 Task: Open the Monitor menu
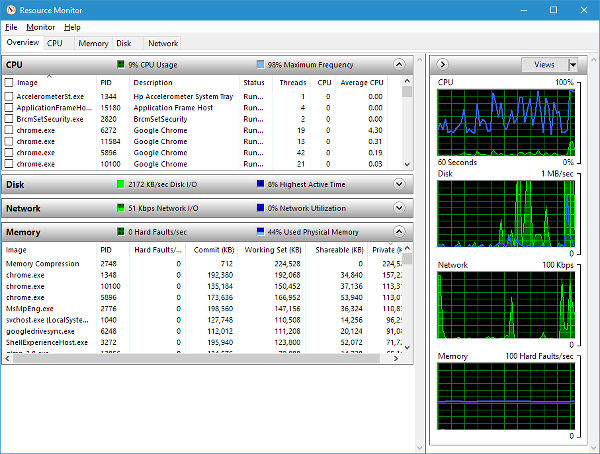point(41,27)
